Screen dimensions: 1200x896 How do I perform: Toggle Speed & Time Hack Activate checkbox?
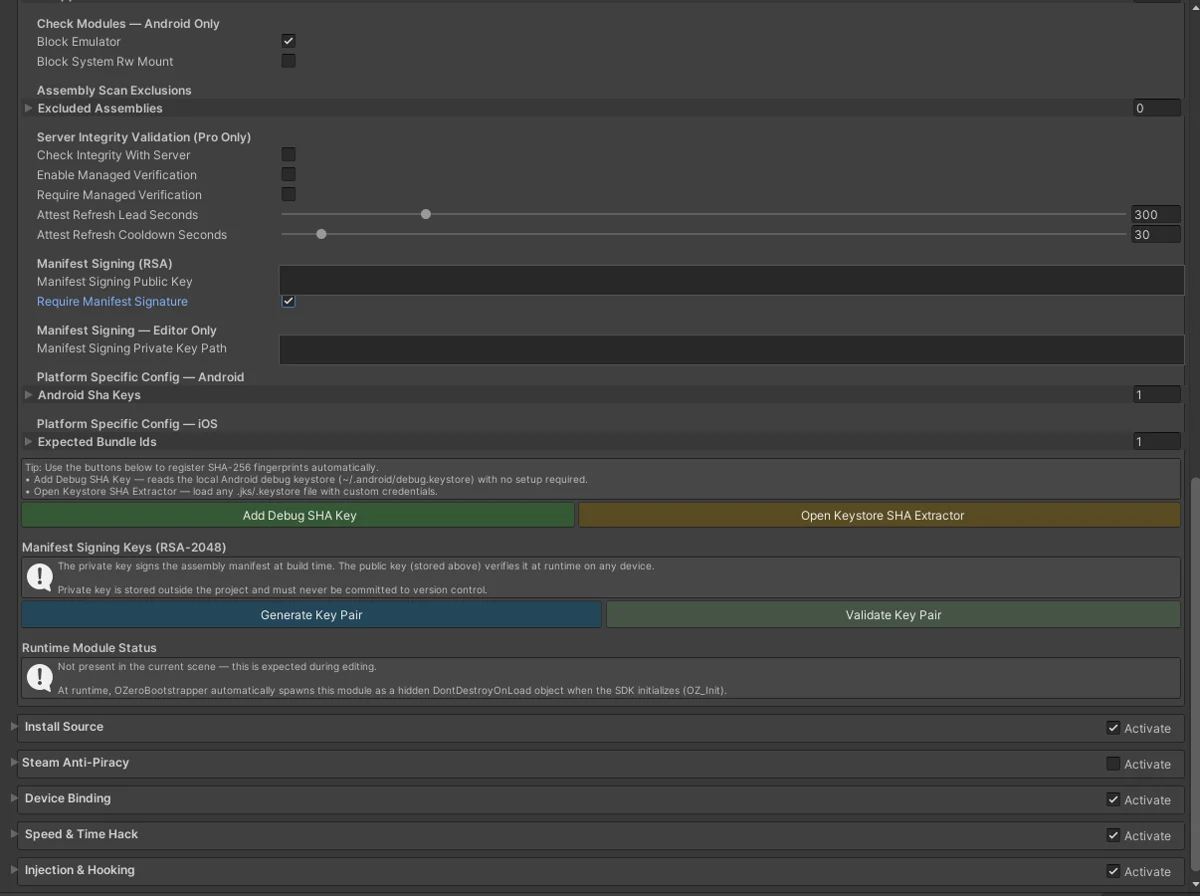point(1113,836)
